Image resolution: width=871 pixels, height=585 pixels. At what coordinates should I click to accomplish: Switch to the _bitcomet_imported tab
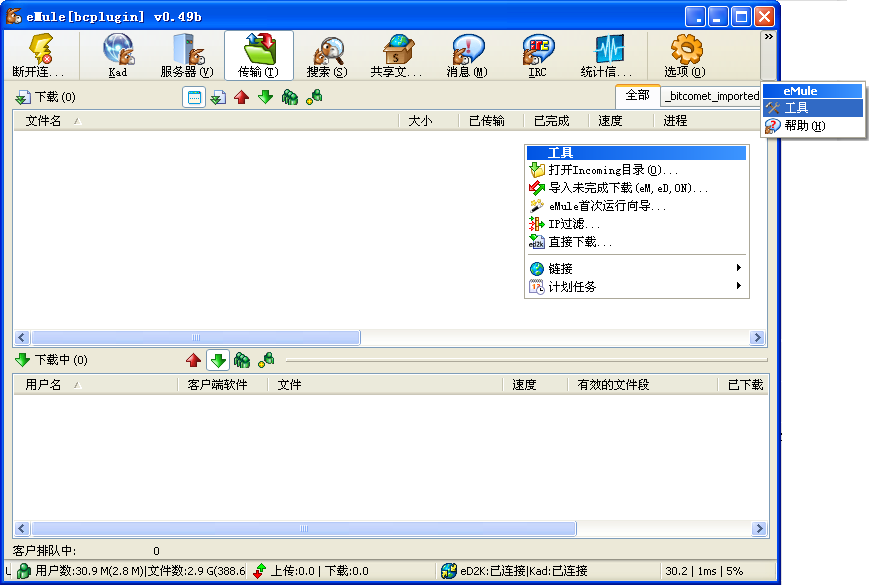click(711, 96)
